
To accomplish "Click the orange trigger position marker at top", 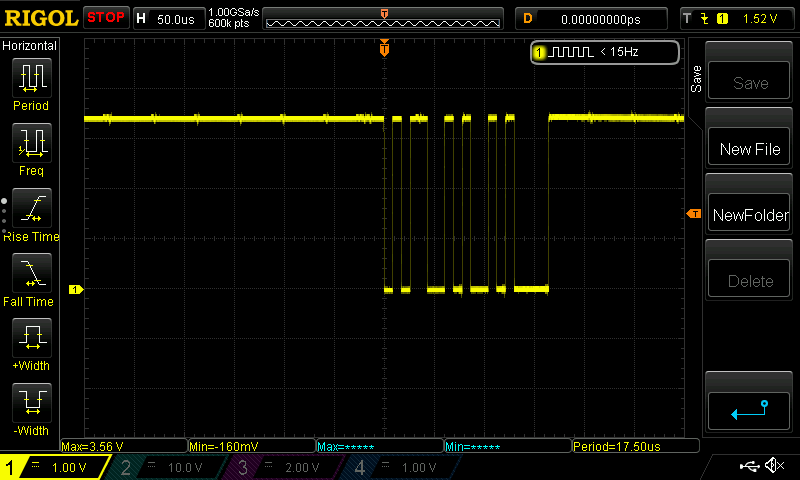I will pyautogui.click(x=384, y=48).
